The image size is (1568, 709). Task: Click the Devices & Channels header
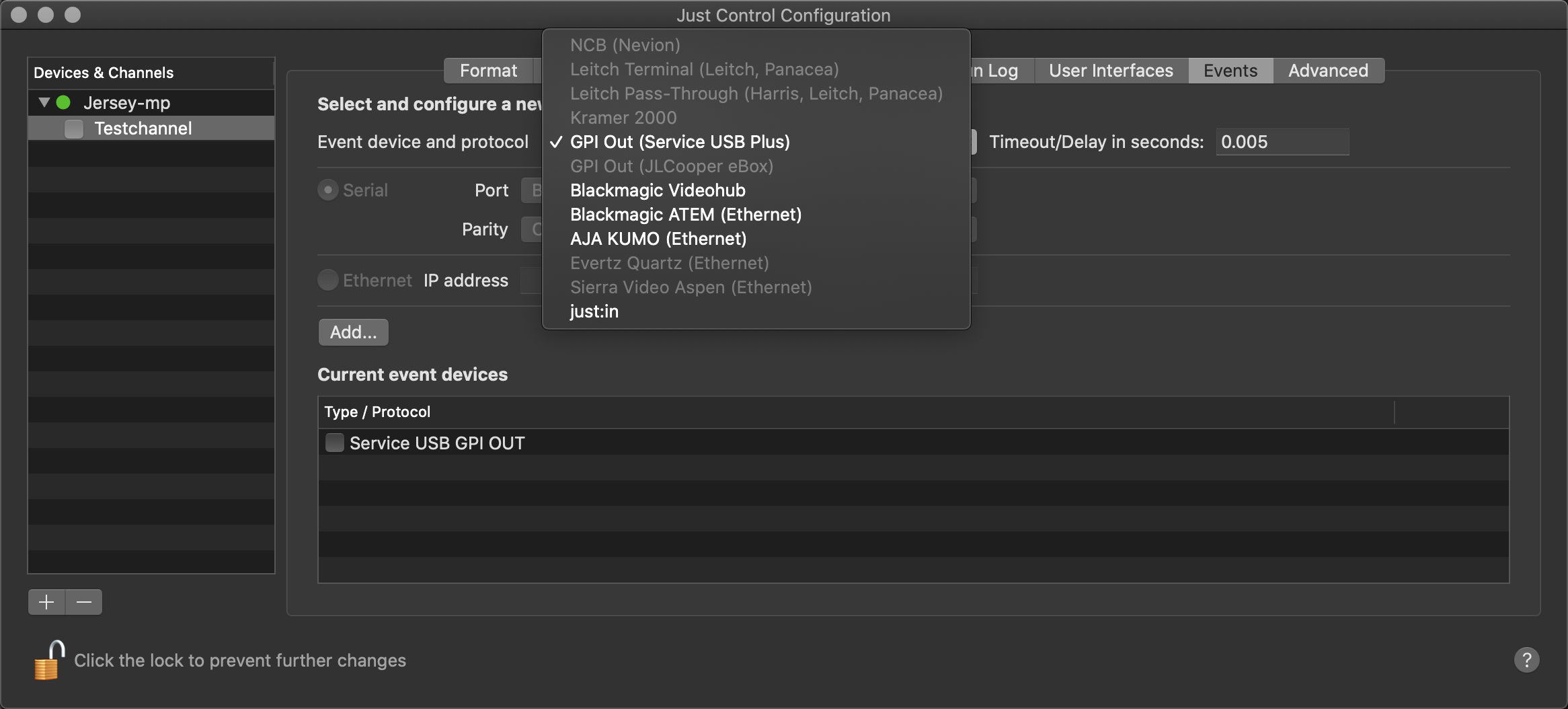pos(151,73)
